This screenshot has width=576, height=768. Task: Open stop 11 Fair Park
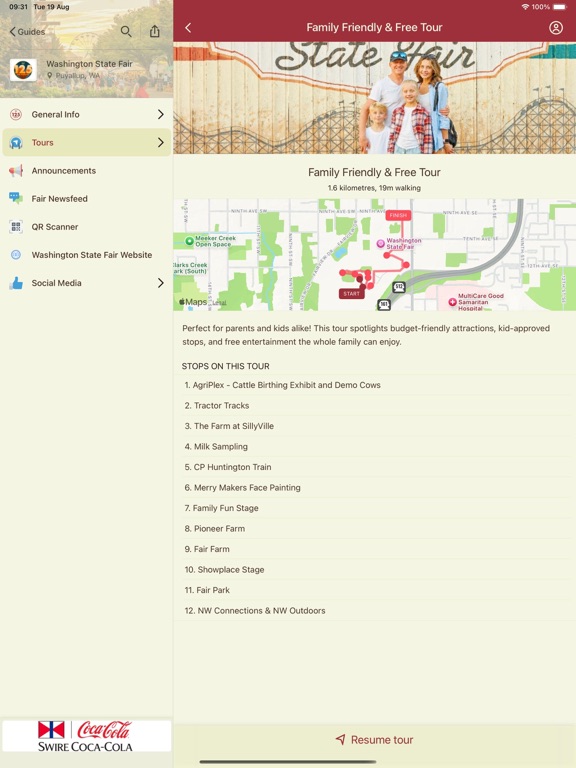pyautogui.click(x=374, y=590)
